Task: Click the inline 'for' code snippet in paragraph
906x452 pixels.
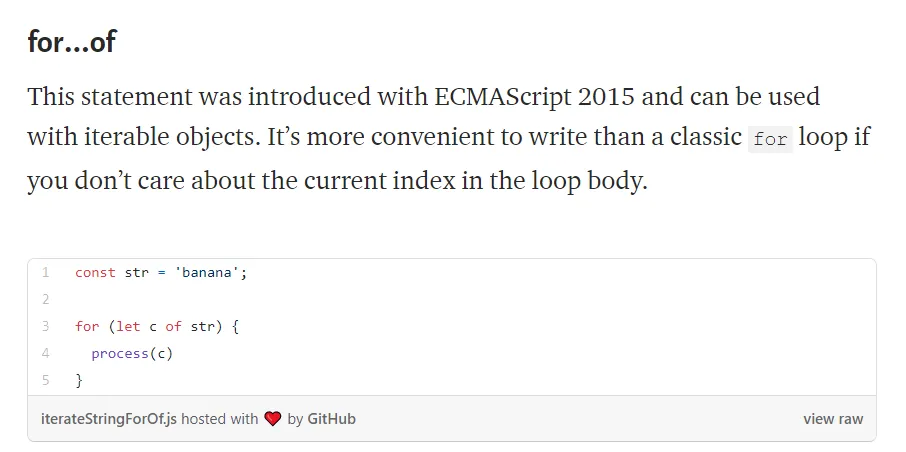Action: point(771,139)
